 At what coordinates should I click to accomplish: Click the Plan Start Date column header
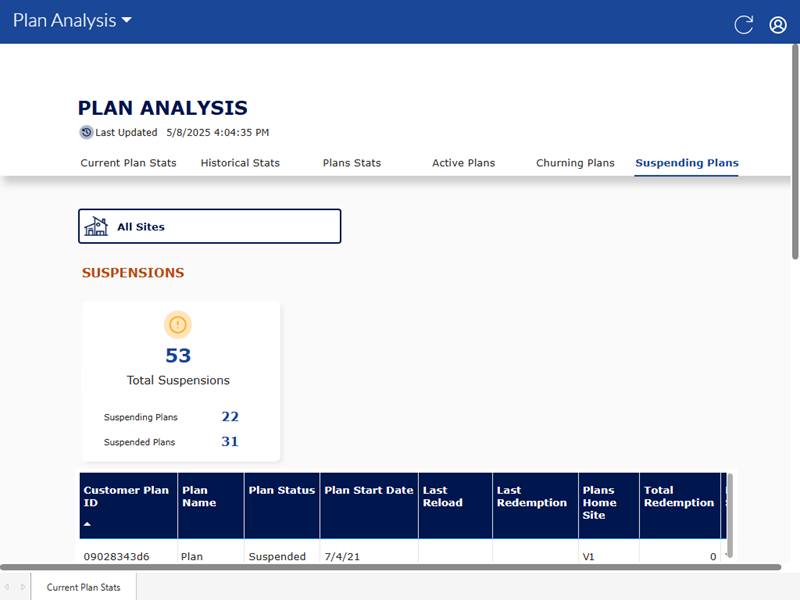tap(369, 505)
